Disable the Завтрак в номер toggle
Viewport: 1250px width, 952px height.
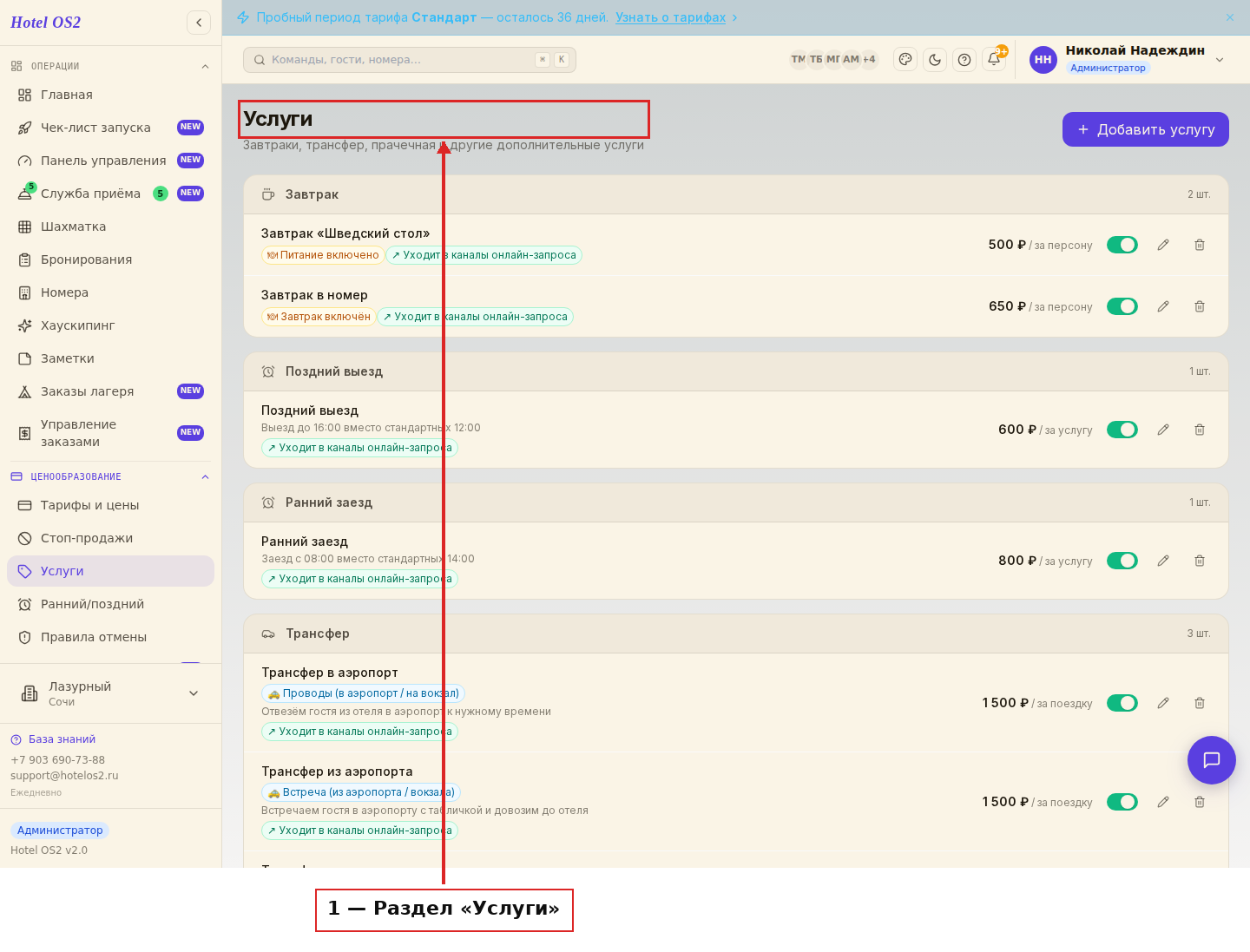[1122, 306]
